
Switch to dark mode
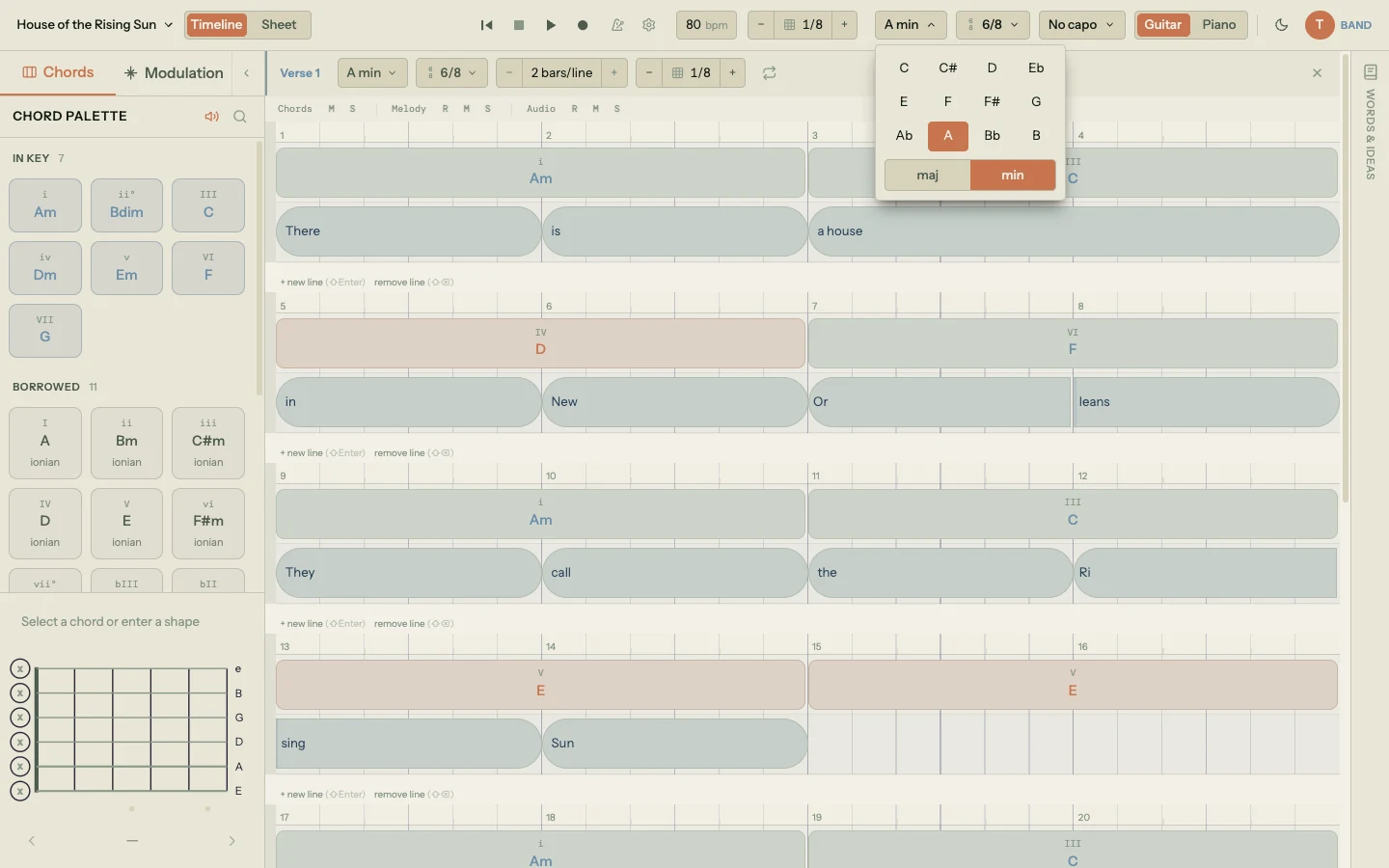1282,25
